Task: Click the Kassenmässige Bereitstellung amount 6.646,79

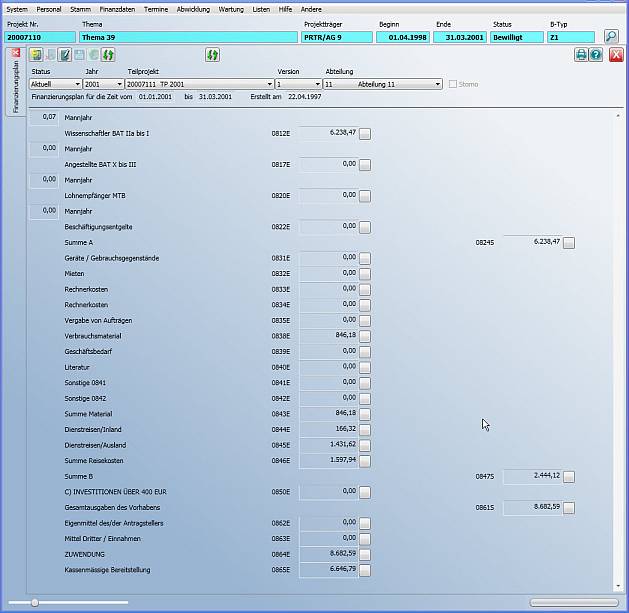Action: (x=329, y=569)
